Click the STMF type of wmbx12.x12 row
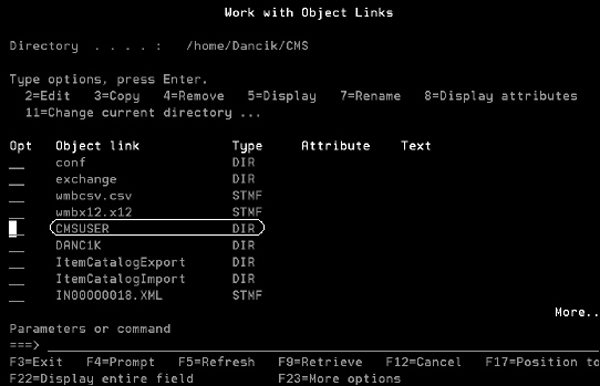 pyautogui.click(x=247, y=212)
